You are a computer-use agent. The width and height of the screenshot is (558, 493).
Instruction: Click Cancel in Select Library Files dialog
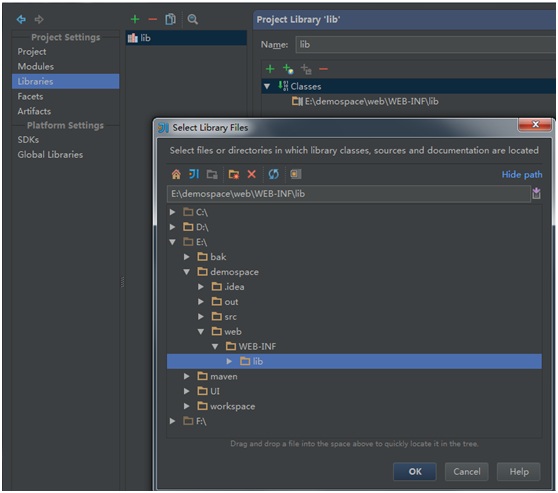coord(467,472)
